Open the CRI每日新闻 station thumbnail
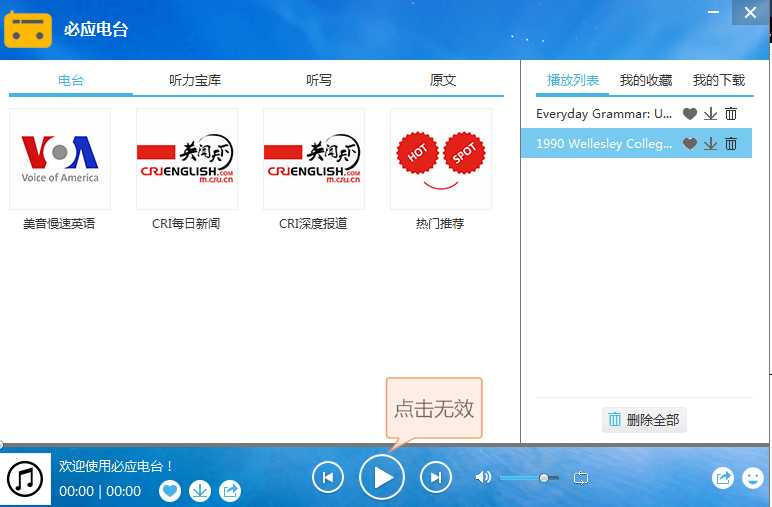This screenshot has height=507, width=772. pyautogui.click(x=187, y=159)
